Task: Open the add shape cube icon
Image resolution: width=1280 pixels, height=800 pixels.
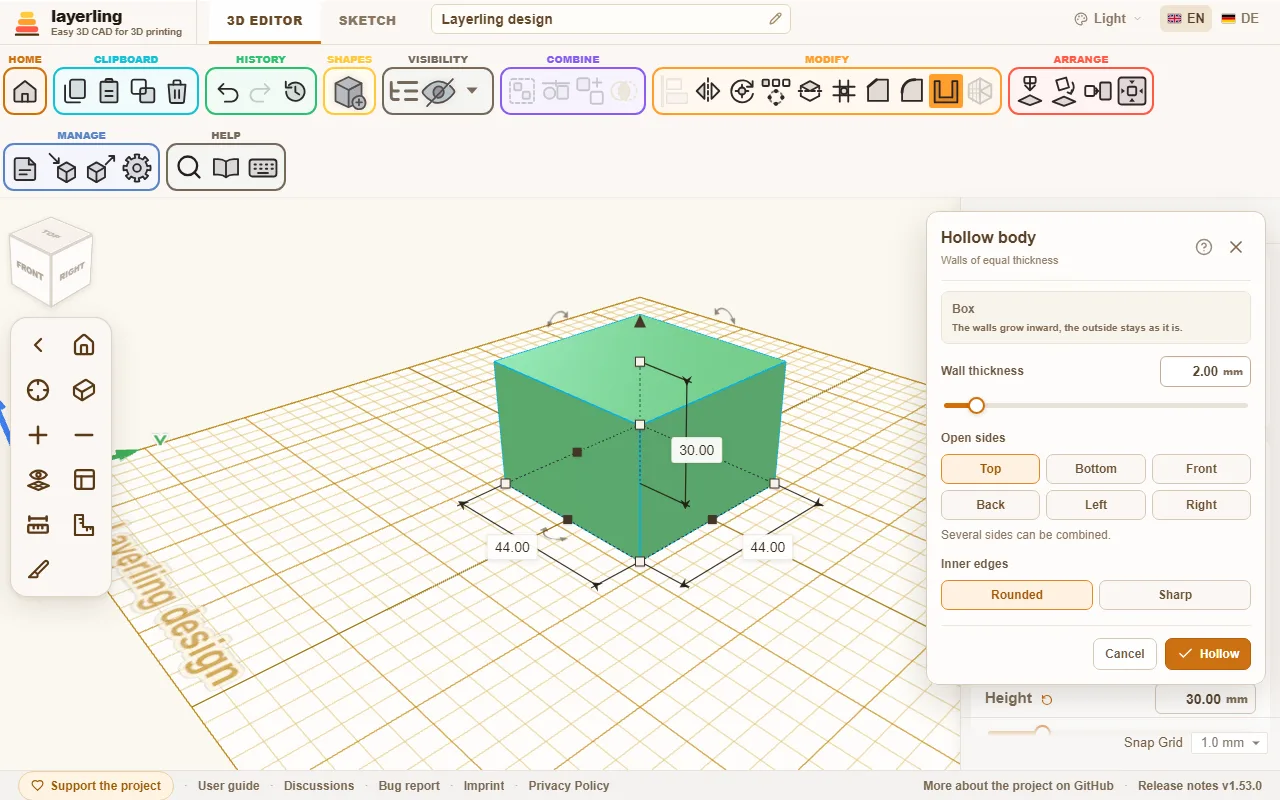Action: [350, 92]
